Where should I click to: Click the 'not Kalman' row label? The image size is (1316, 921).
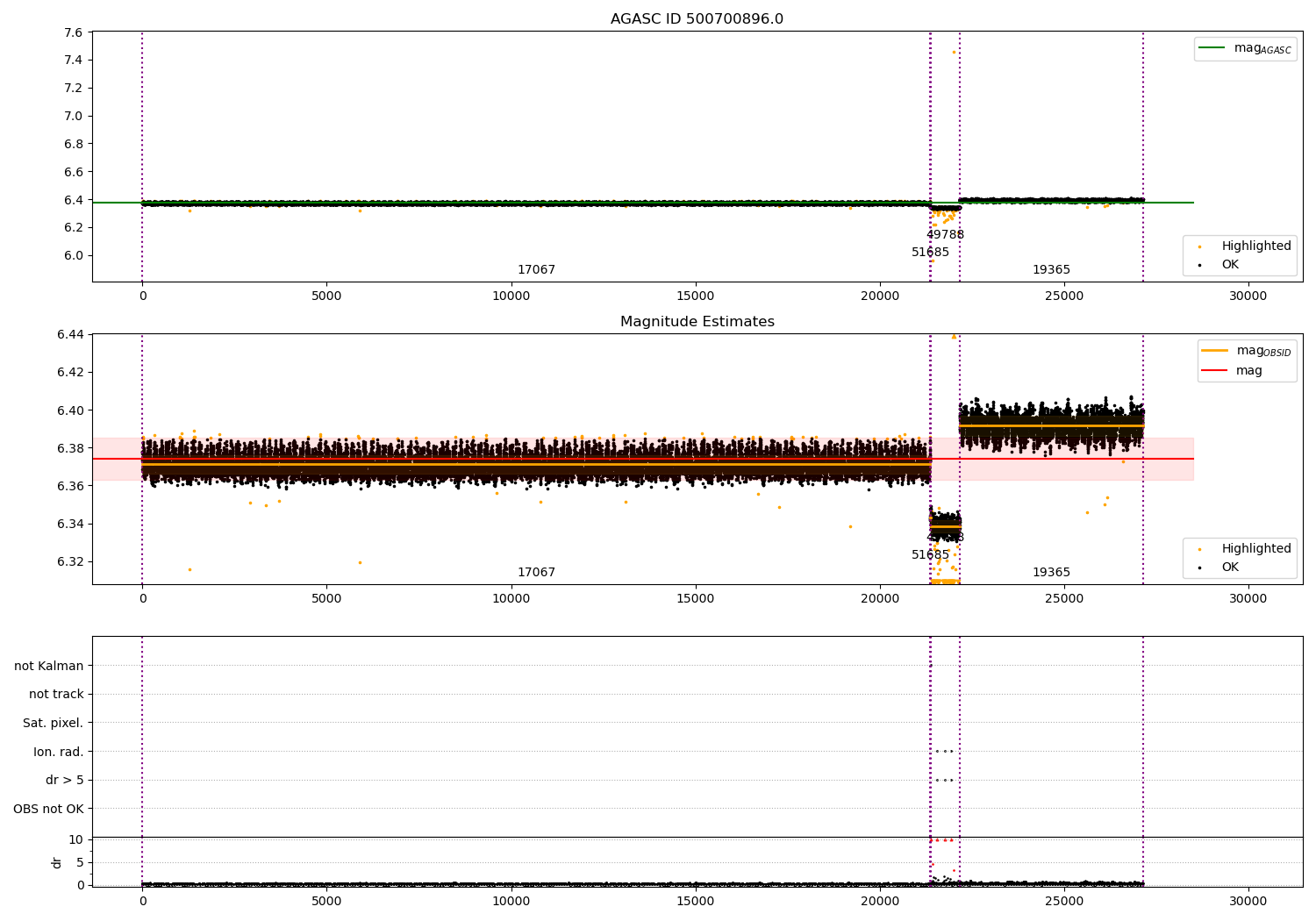pyautogui.click(x=49, y=666)
